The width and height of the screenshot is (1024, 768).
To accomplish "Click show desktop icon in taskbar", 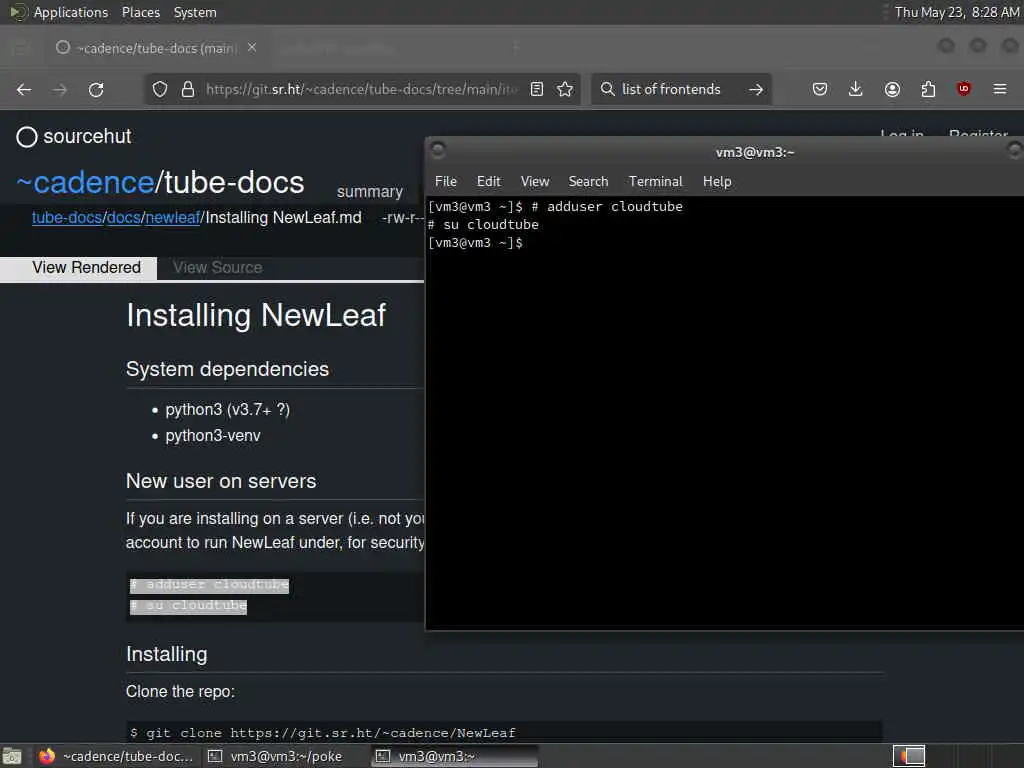I will click(x=12, y=756).
